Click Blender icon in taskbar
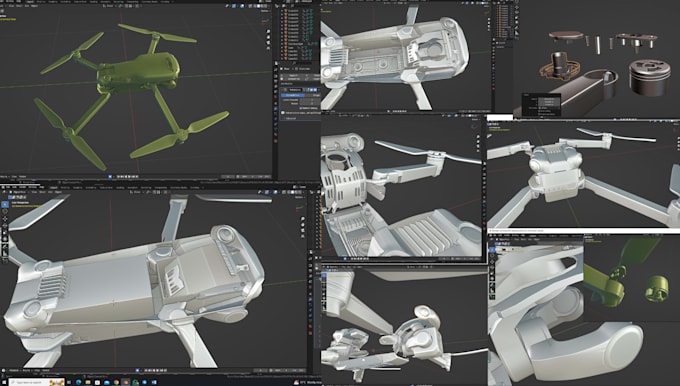 pos(126,382)
